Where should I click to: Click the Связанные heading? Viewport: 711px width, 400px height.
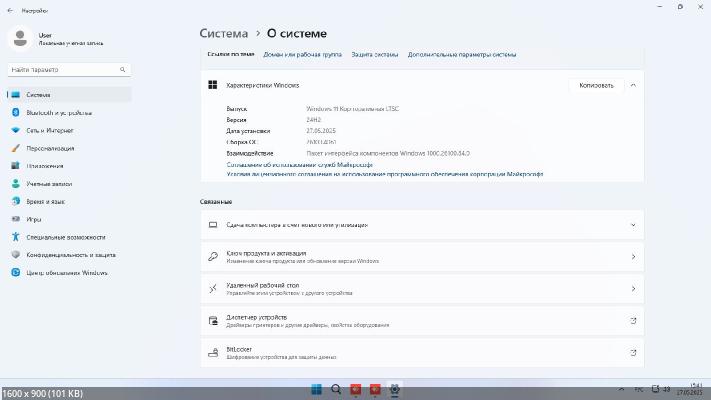[x=216, y=201]
